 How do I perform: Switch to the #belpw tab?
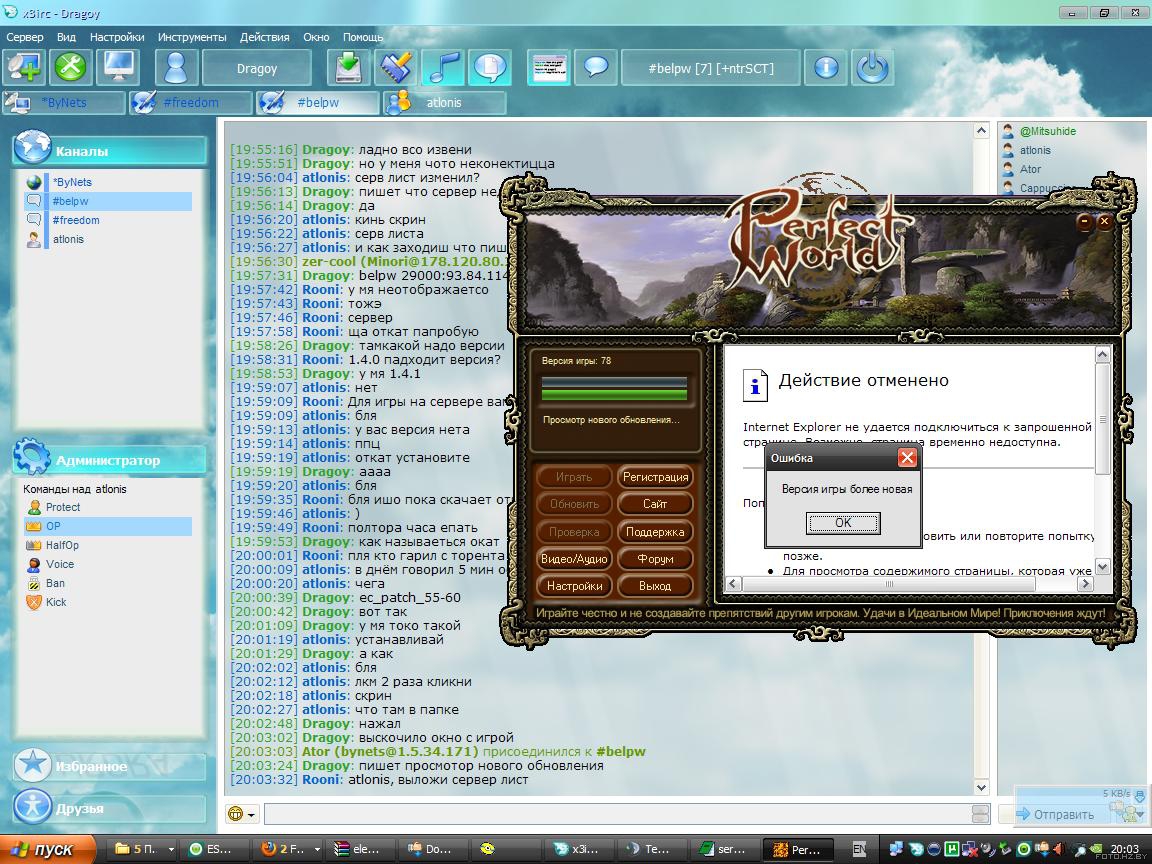coord(318,103)
